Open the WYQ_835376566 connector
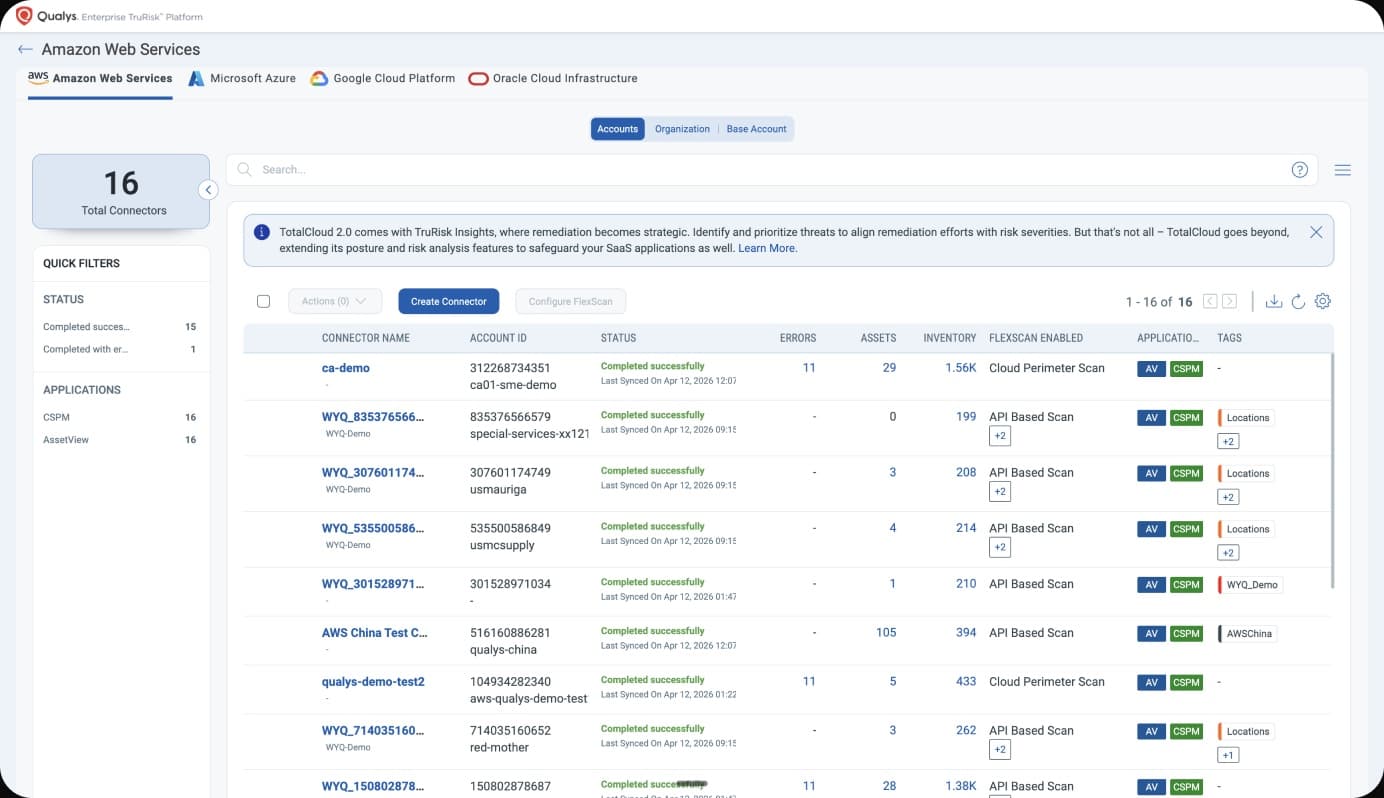 [x=373, y=417]
